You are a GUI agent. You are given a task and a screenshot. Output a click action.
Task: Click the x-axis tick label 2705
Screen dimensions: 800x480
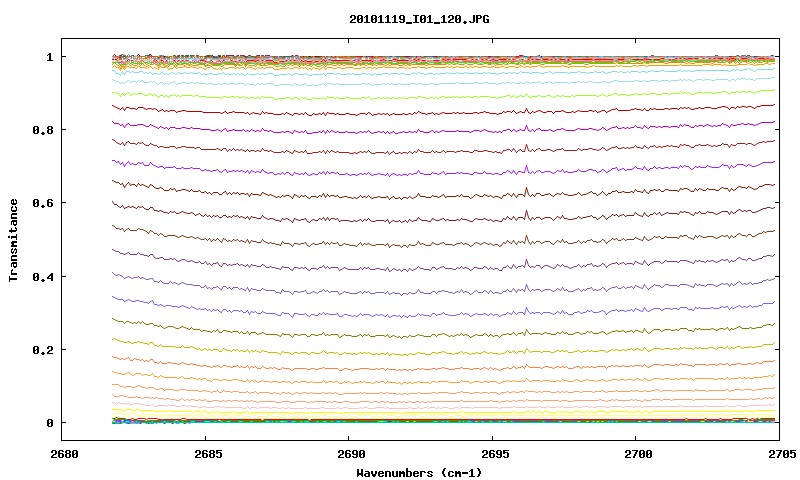tap(782, 454)
